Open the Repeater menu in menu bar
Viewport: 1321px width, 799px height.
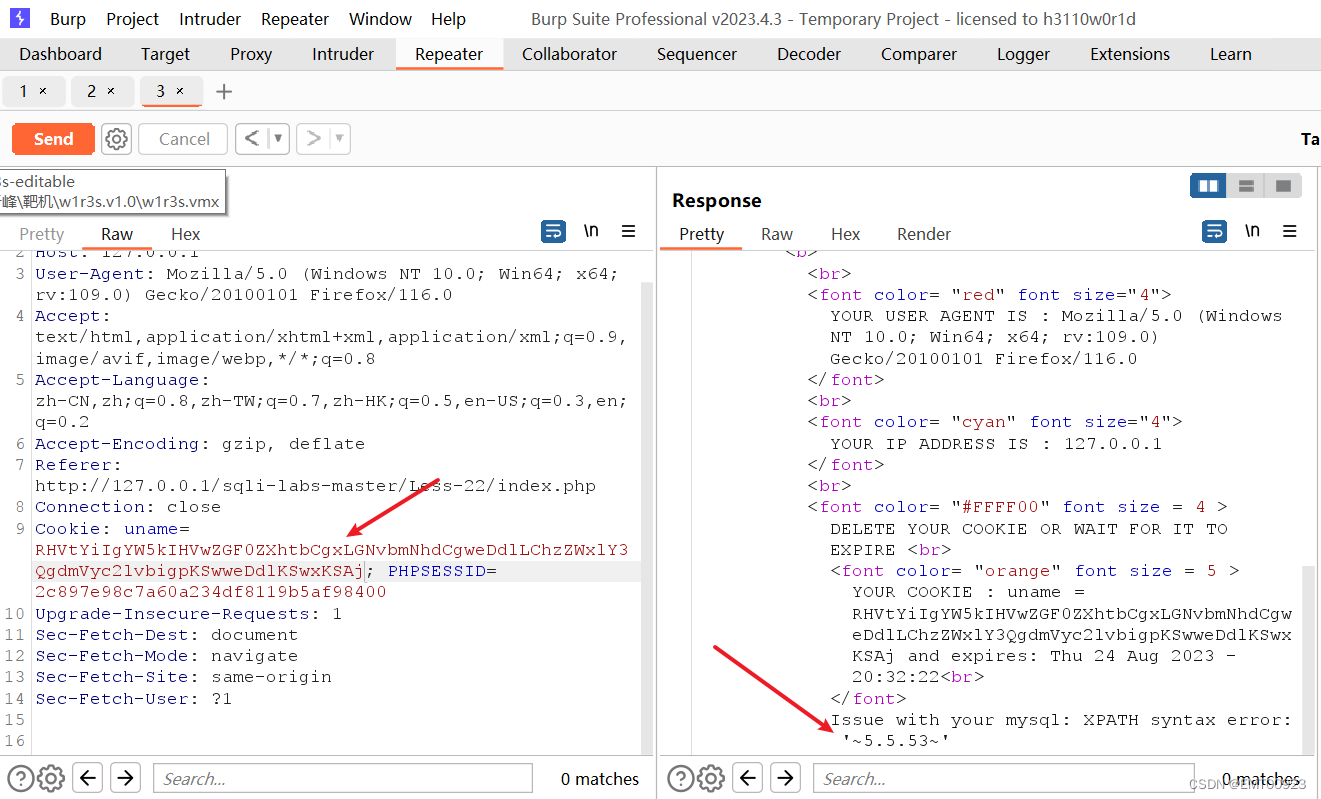(295, 19)
